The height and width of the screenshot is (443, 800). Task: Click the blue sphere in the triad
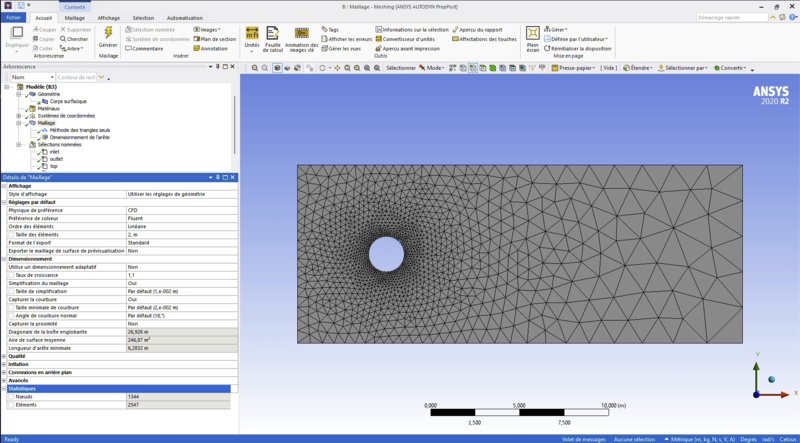771,379
